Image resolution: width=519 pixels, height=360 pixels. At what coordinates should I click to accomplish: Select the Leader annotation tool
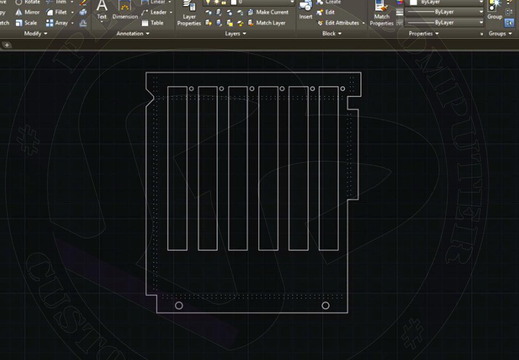pyautogui.click(x=154, y=12)
